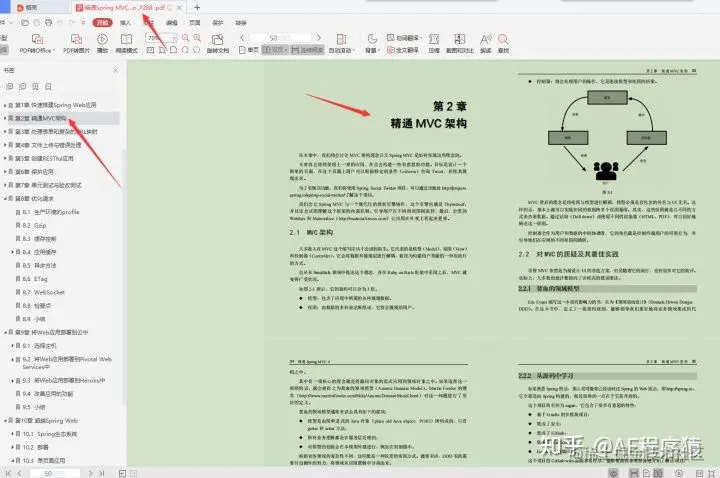Open the 查找 search tool

[x=503, y=44]
